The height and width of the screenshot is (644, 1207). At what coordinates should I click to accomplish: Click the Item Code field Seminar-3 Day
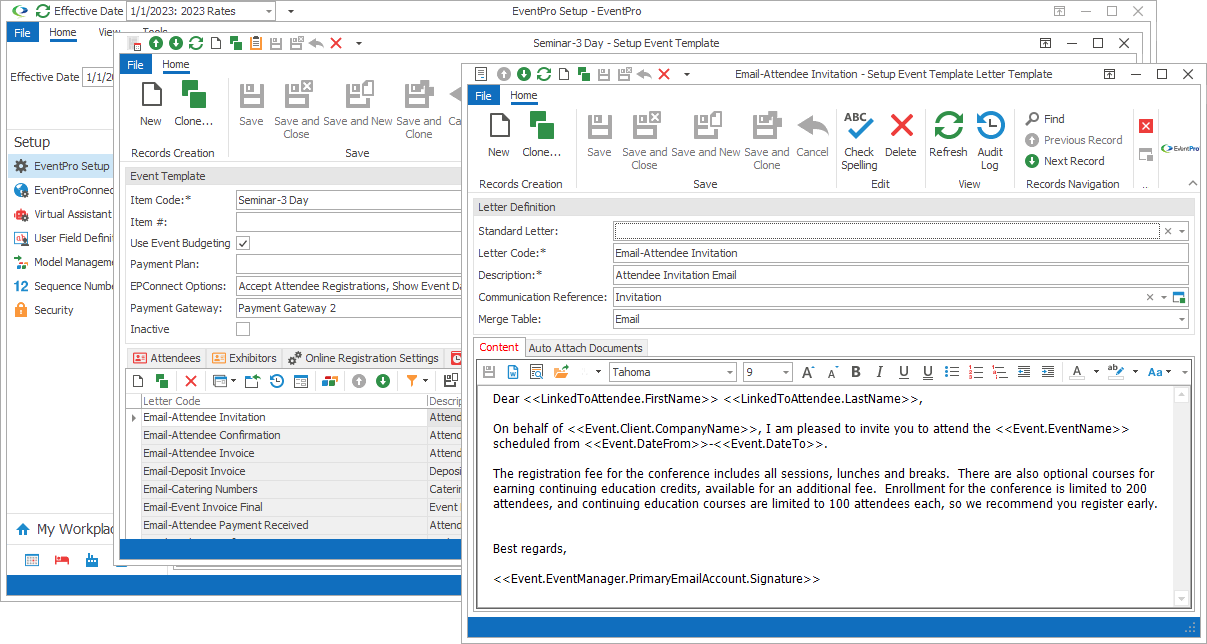click(x=349, y=200)
